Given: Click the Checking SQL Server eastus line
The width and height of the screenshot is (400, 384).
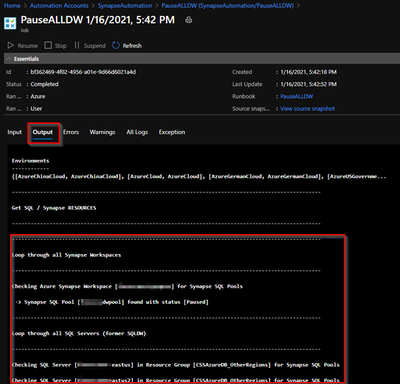Looking at the screenshot, I should (175, 365).
